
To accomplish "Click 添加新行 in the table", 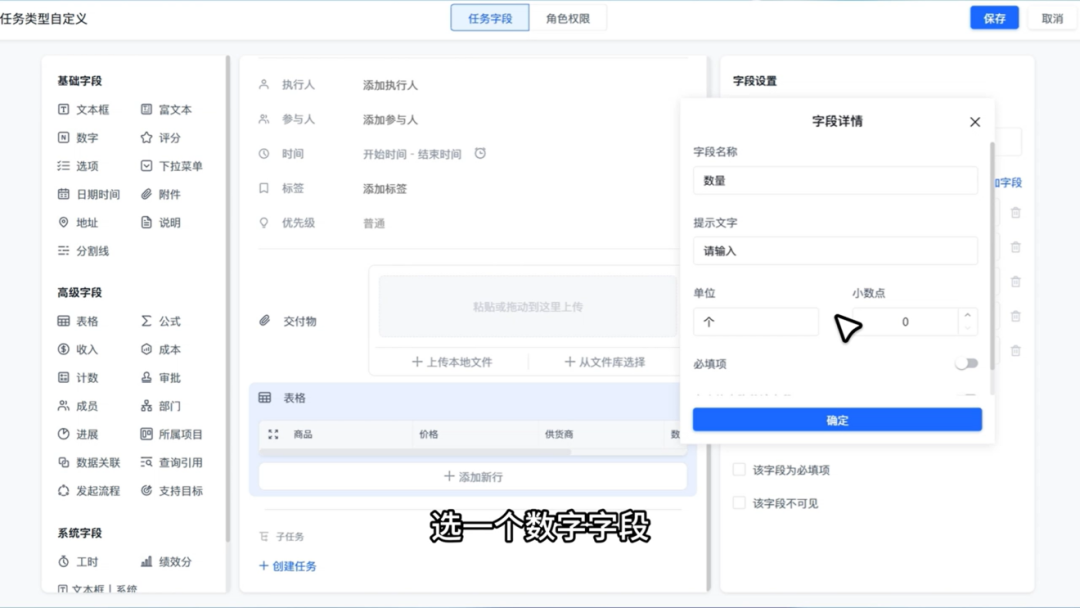I will tap(472, 476).
